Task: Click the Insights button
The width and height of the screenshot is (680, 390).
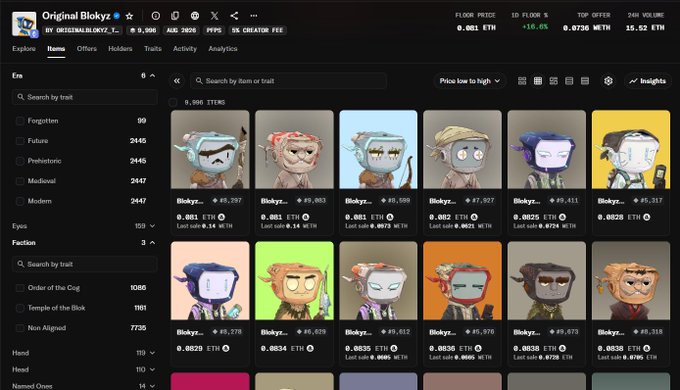Action: coord(648,81)
